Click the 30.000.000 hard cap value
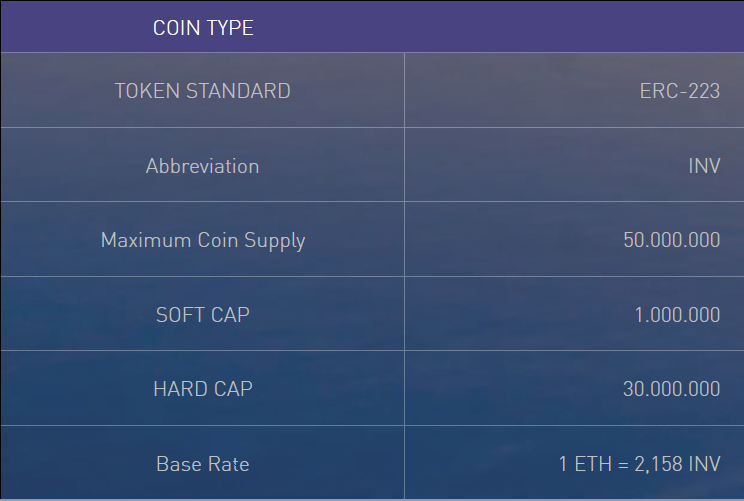This screenshot has height=501, width=744. (671, 389)
